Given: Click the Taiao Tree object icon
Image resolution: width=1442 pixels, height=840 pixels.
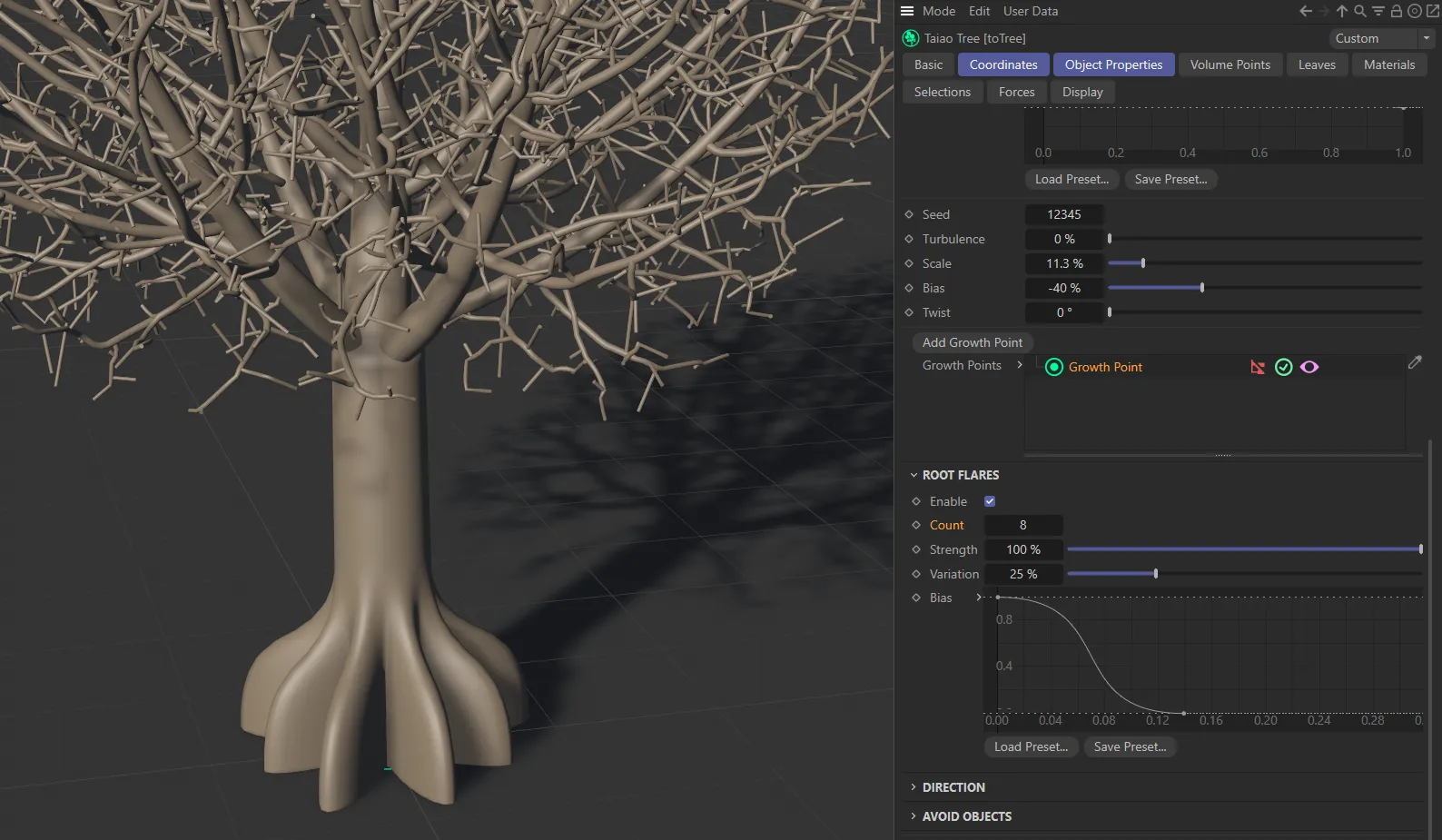Looking at the screenshot, I should (911, 38).
